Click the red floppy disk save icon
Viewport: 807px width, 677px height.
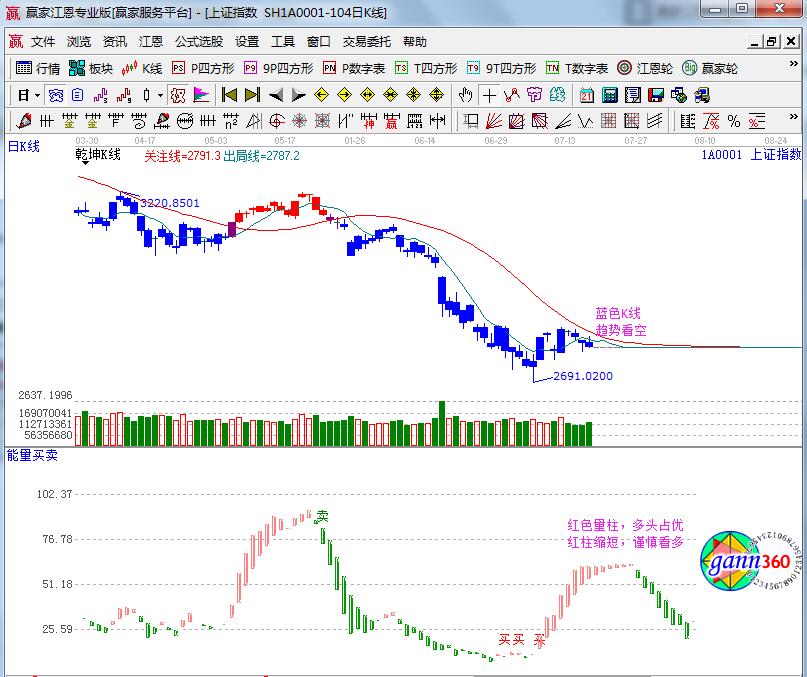pyautogui.click(x=655, y=95)
